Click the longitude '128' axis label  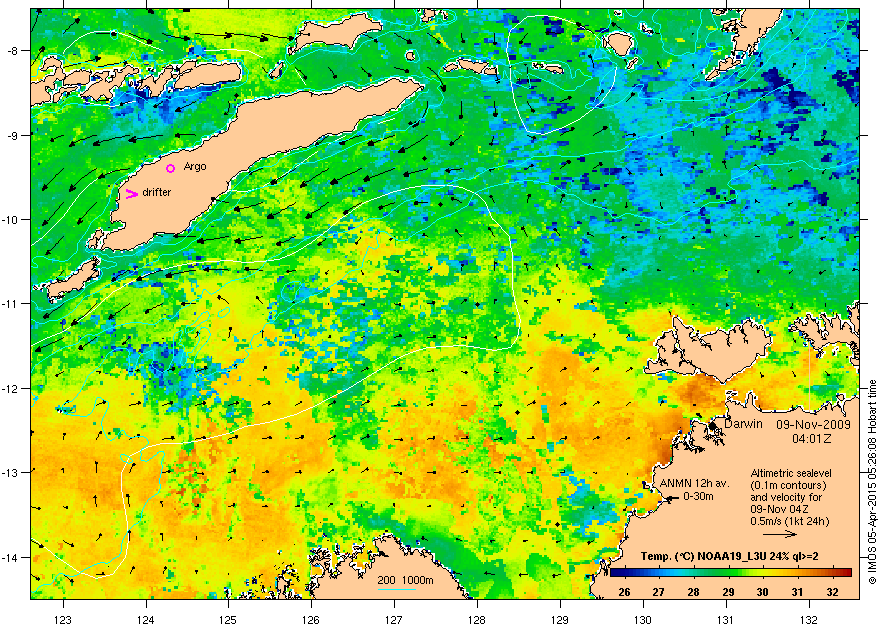(477, 620)
